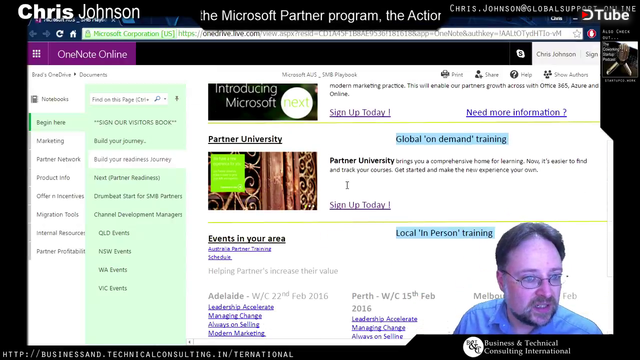Go to browser home icon
Screen dimensions: 640x360
coord(73,34)
